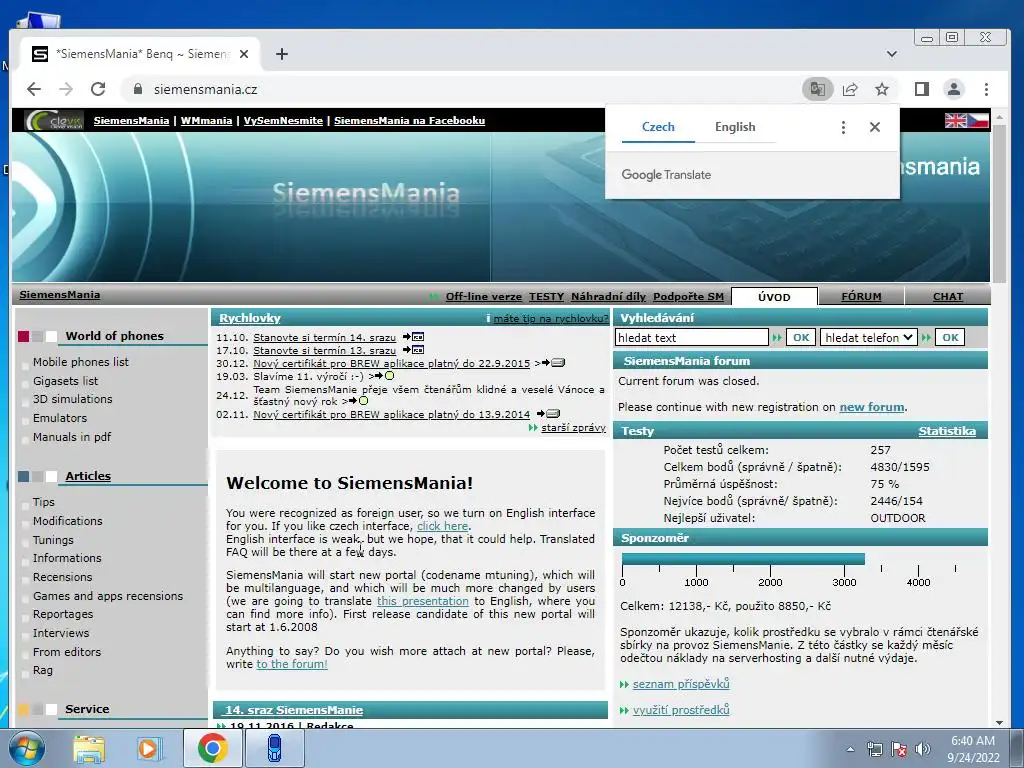Reload the siemensmania.cz page
Viewport: 1024px width, 768px height.
click(98, 89)
